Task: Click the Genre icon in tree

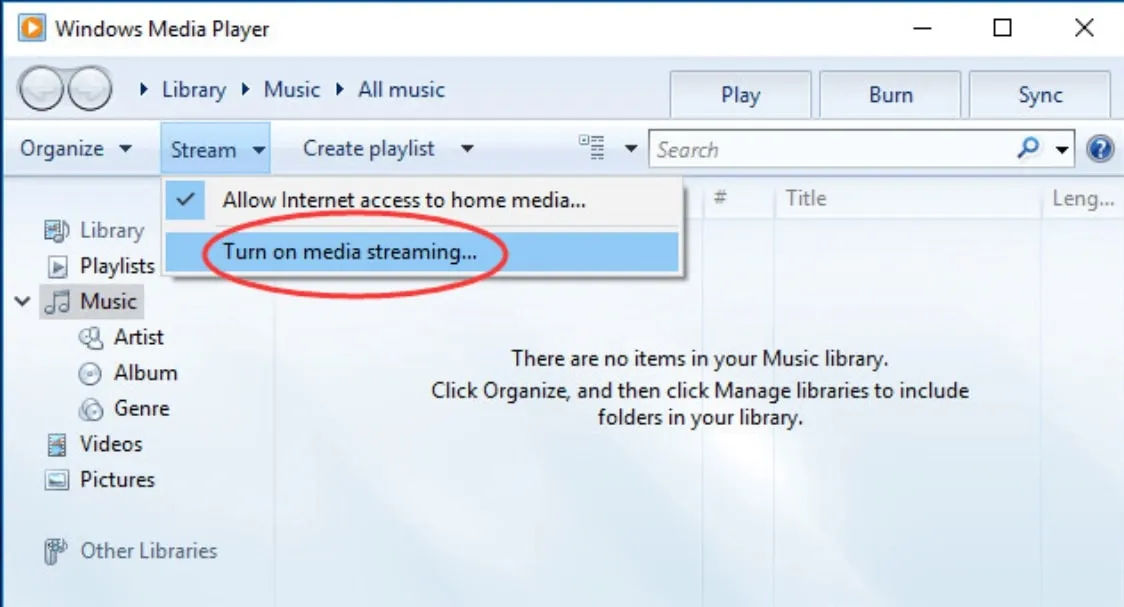Action: tap(91, 409)
